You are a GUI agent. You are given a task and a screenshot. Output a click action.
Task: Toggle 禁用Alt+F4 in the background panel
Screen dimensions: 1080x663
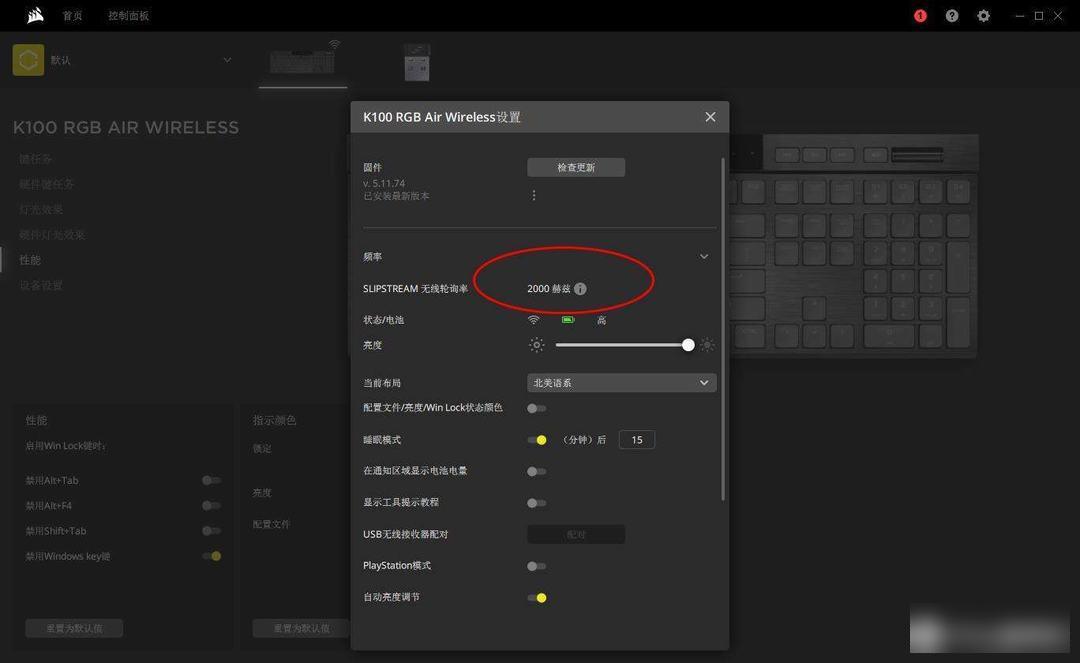tap(211, 505)
